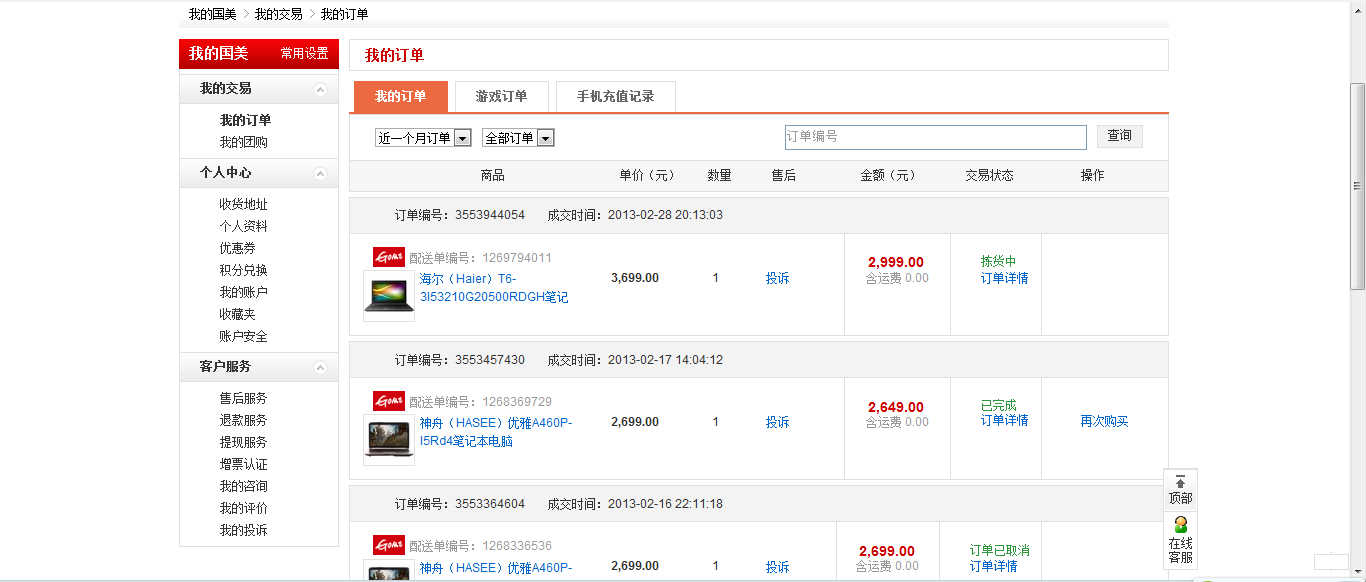Open the 近一个月订单 time range dropdown
This screenshot has height=582, width=1366.
pyautogui.click(x=423, y=138)
